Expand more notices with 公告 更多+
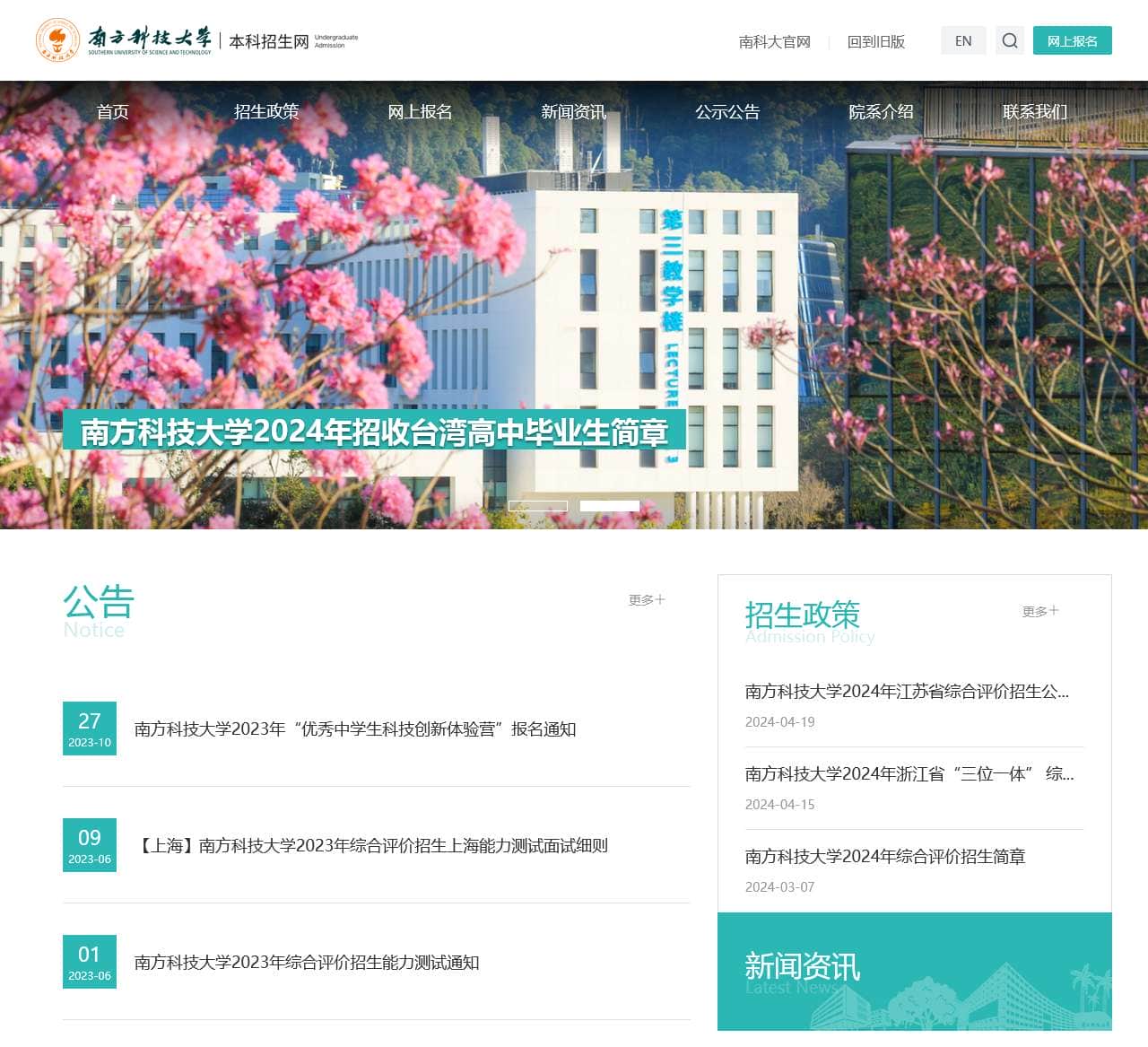This screenshot has height=1047, width=1148. pos(646,599)
